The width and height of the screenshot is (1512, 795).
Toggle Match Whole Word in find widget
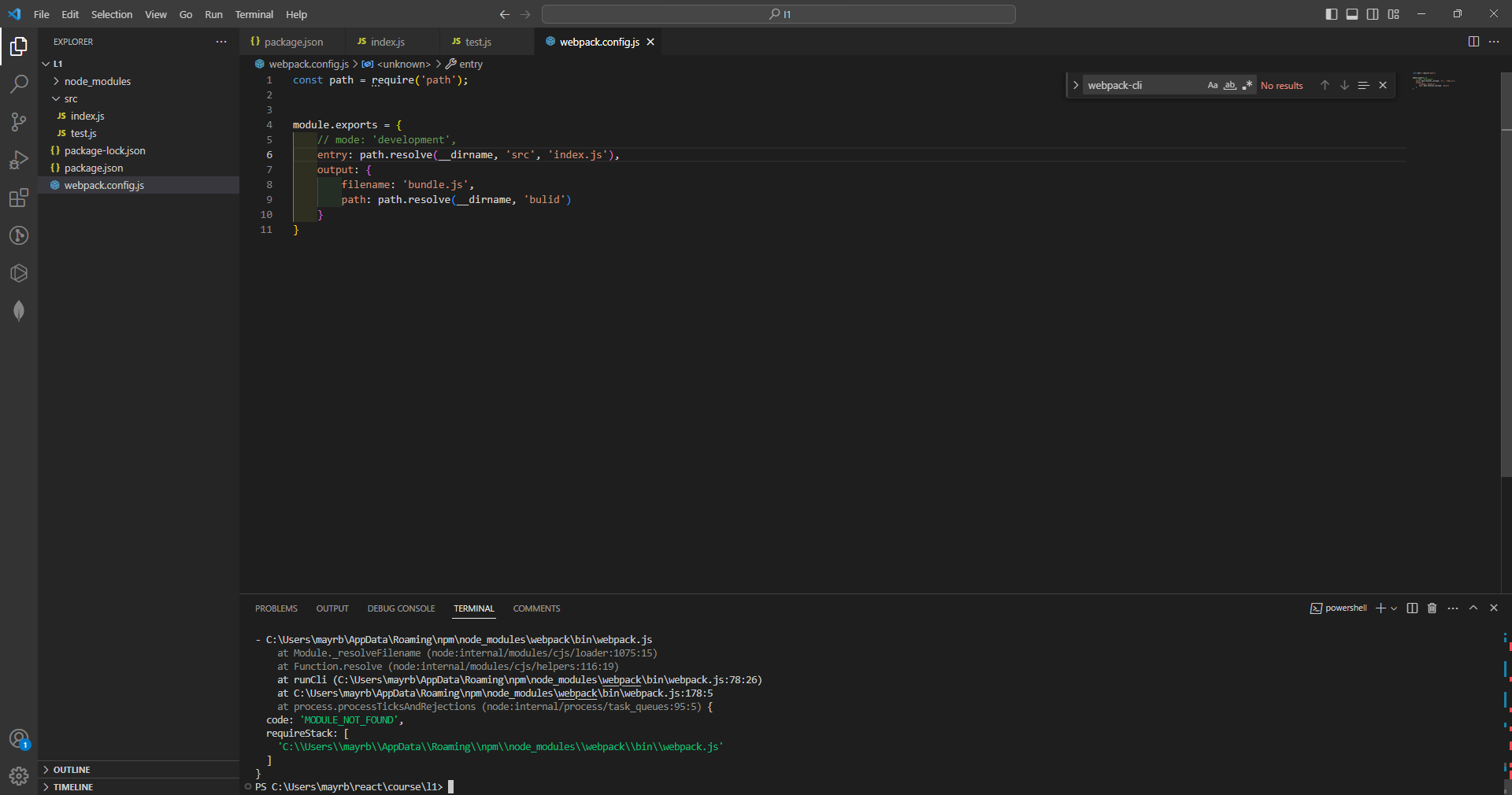tap(1229, 85)
